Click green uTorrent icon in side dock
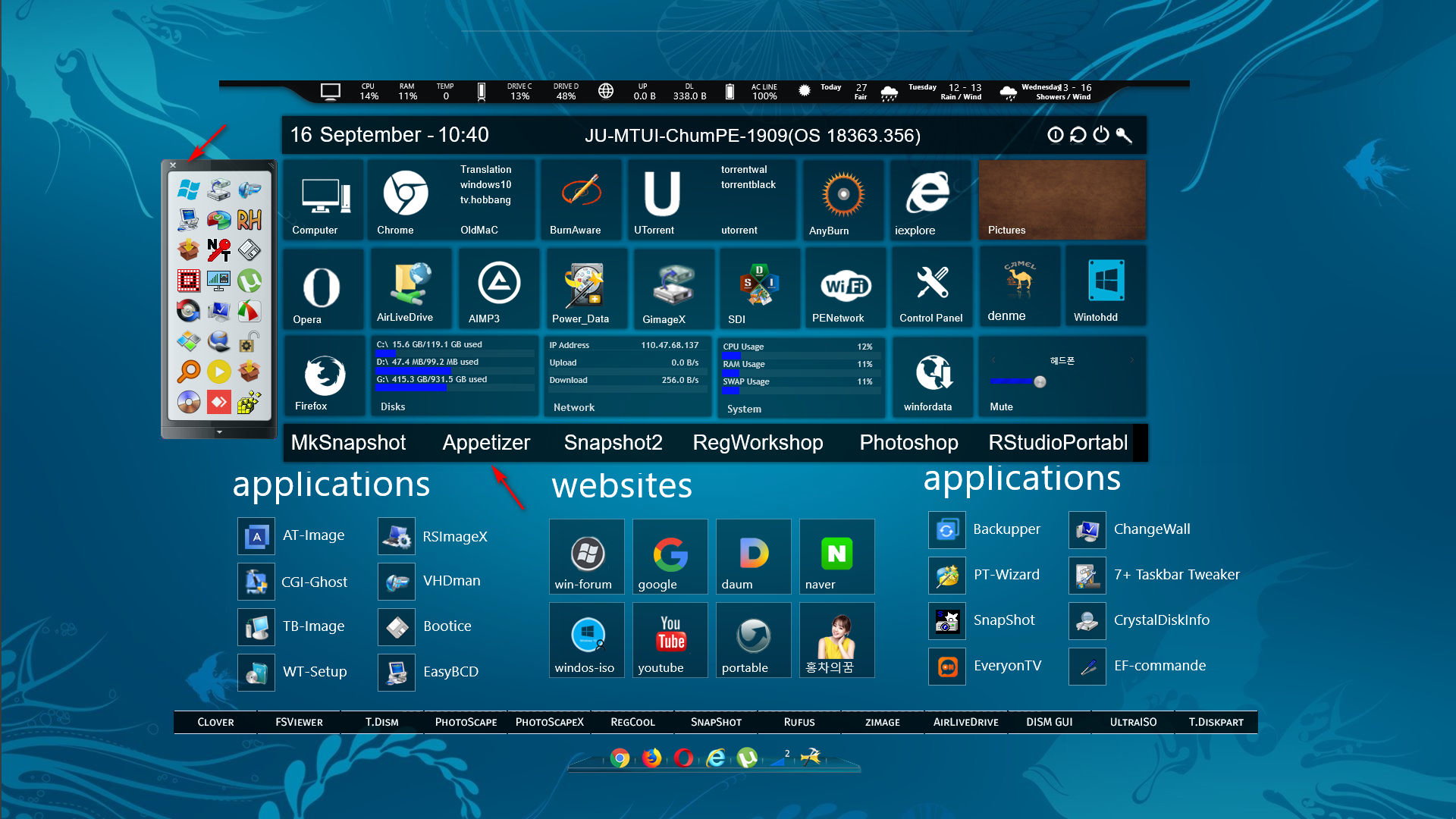Screen dimensions: 1456x819 pos(249,281)
